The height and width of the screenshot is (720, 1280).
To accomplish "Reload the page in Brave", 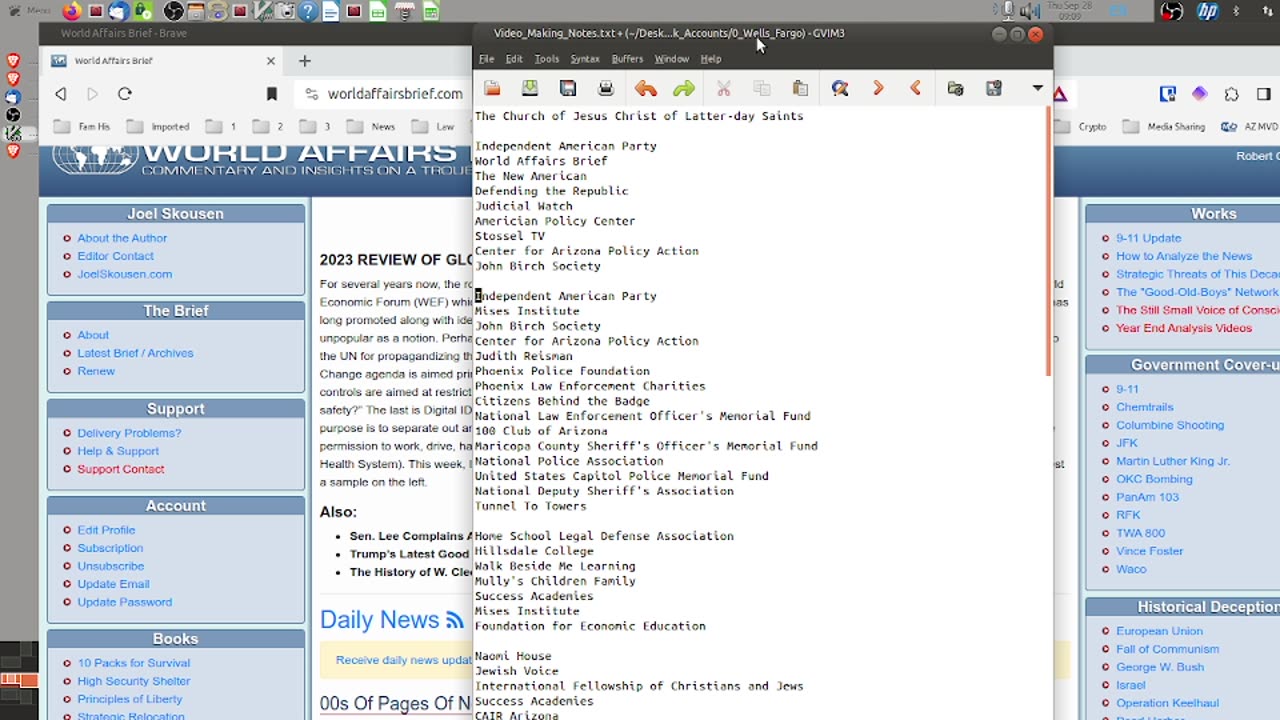I will 125,94.
